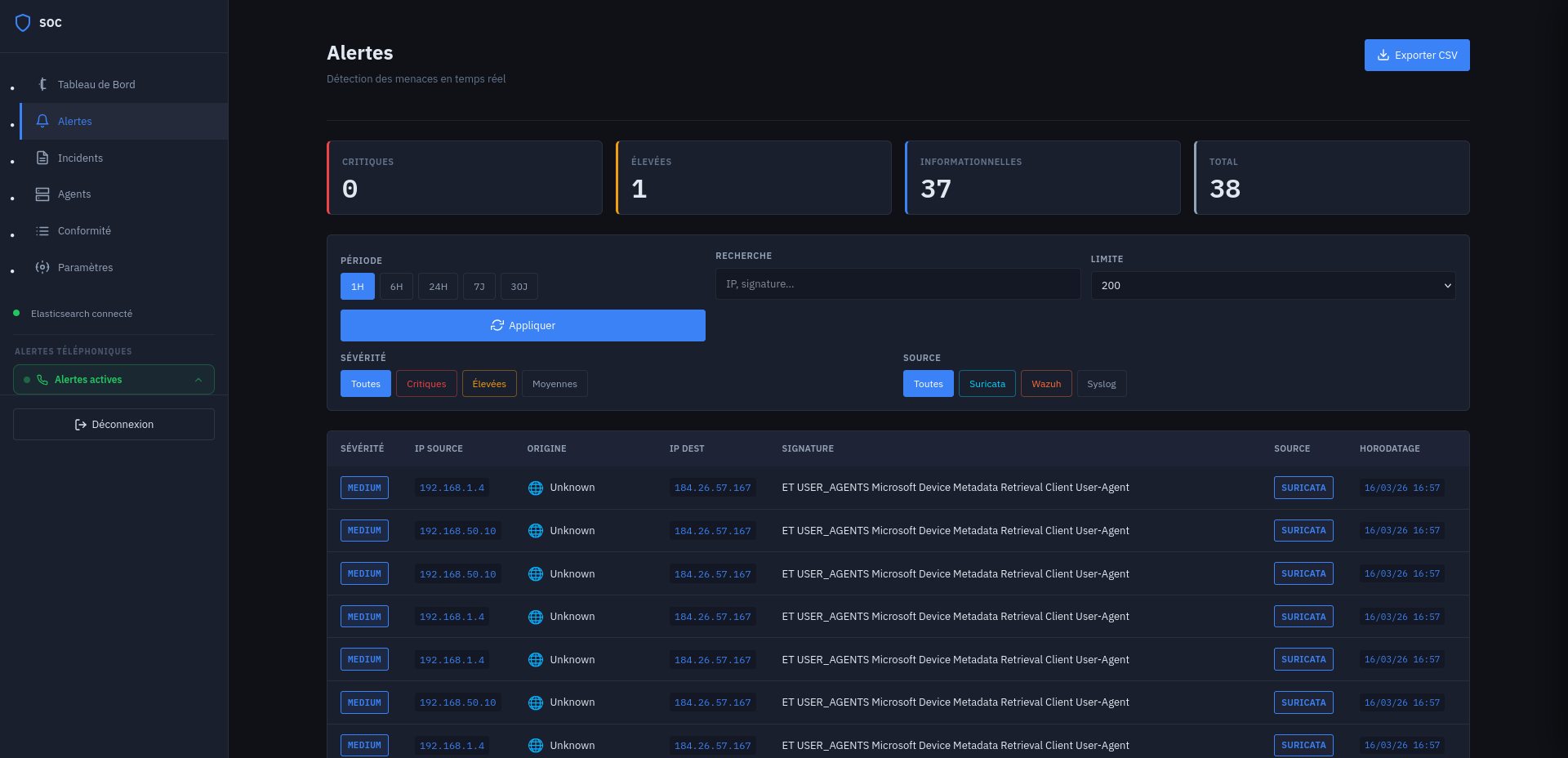This screenshot has width=1568, height=758.
Task: Open the Incidents page from the sidebar
Action: [x=80, y=158]
